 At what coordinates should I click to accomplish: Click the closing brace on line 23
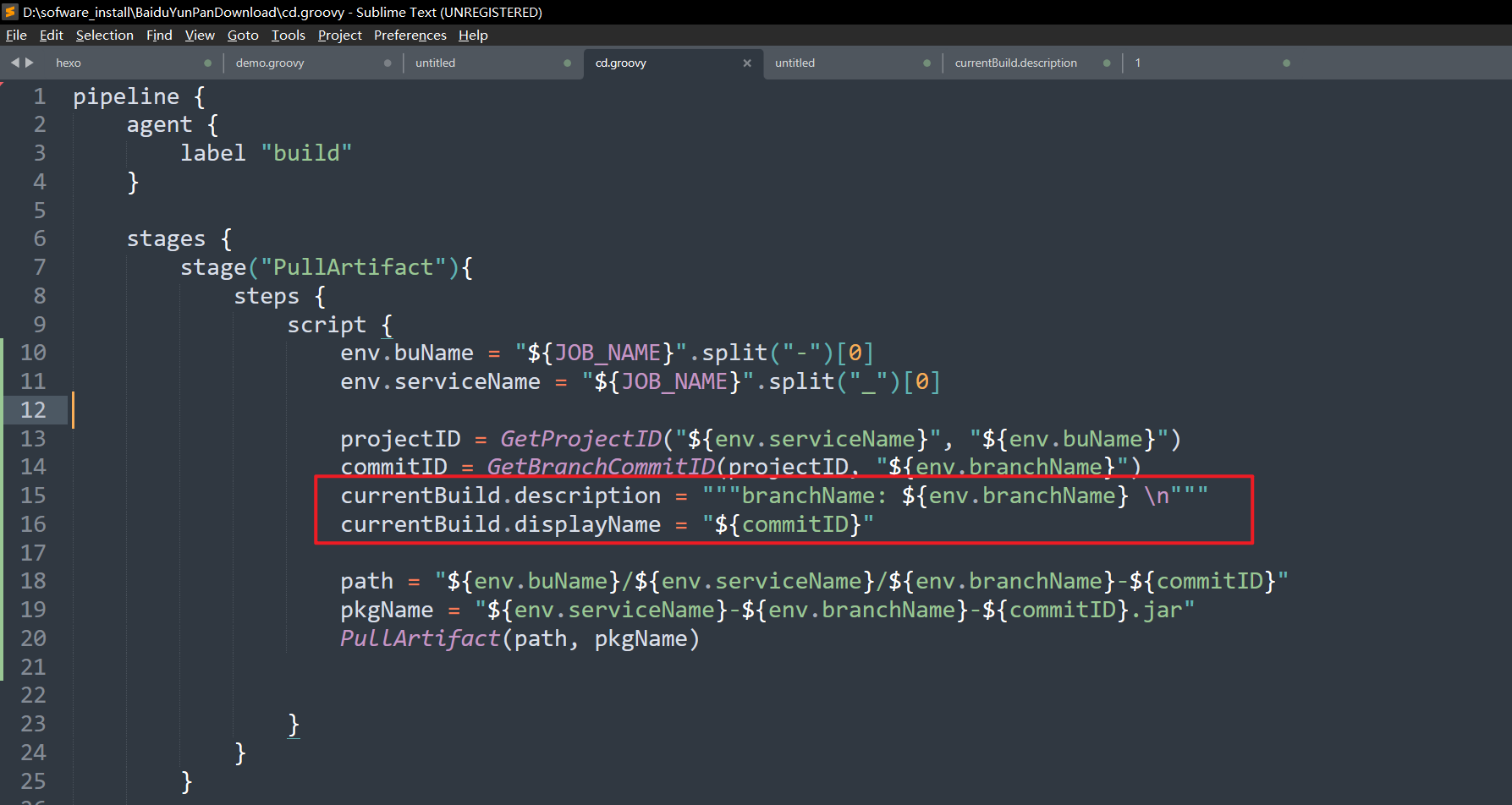click(294, 724)
